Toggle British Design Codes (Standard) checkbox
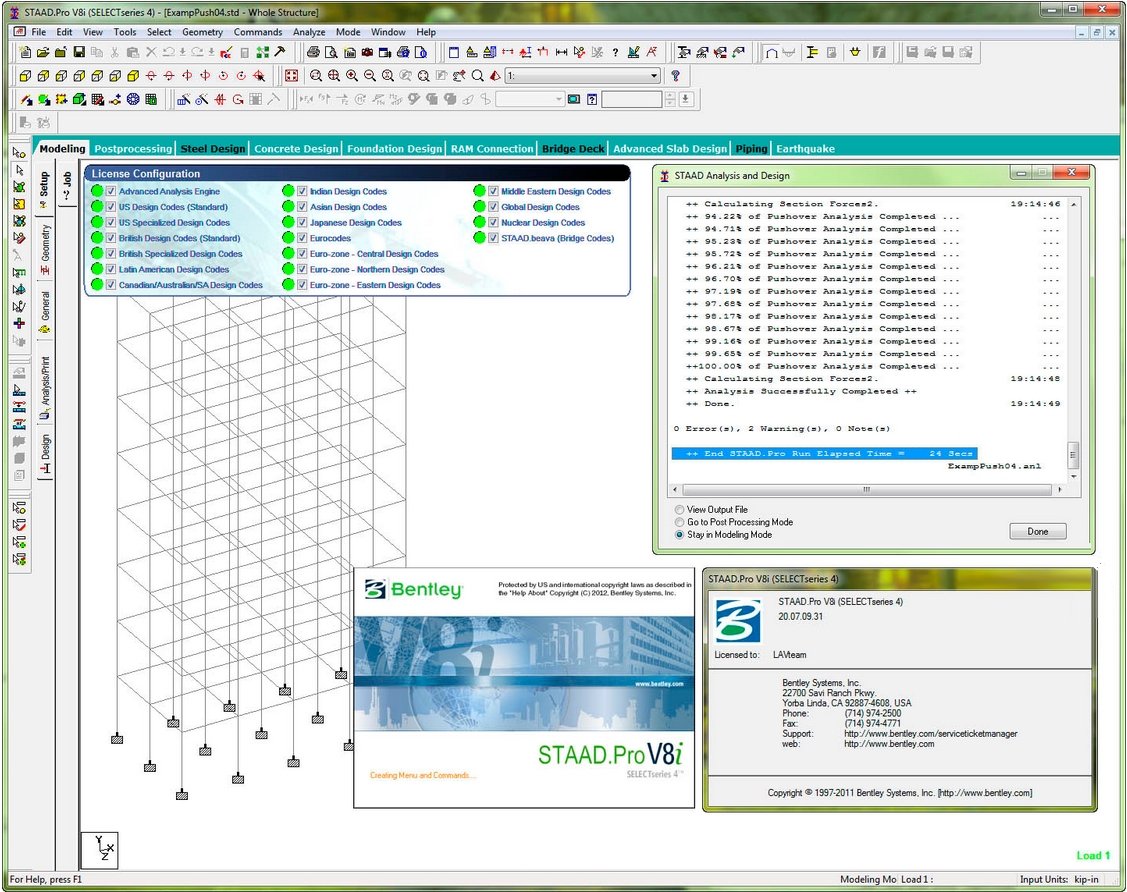The image size is (1127, 892). click(x=111, y=238)
